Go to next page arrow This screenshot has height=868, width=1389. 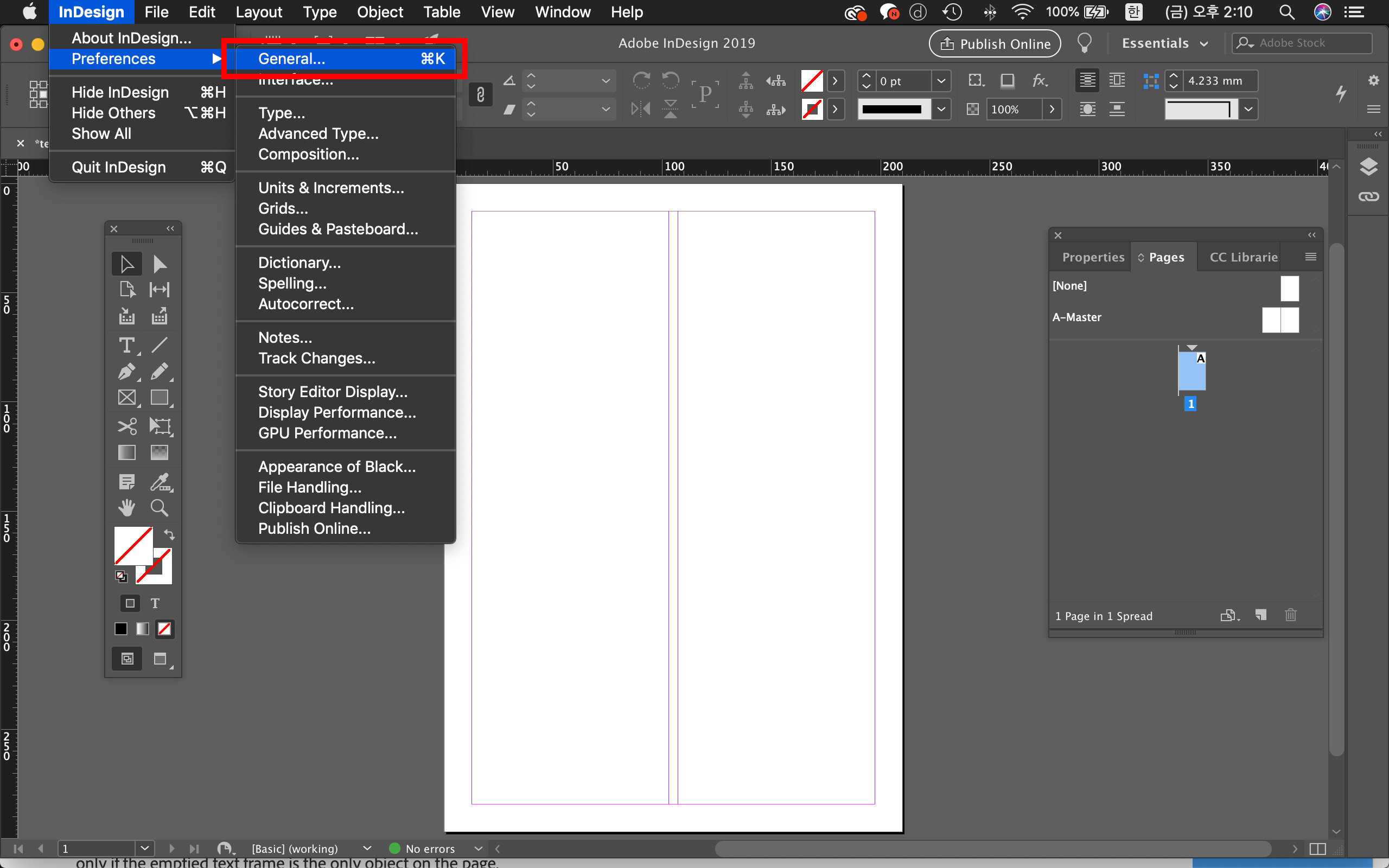point(171,848)
